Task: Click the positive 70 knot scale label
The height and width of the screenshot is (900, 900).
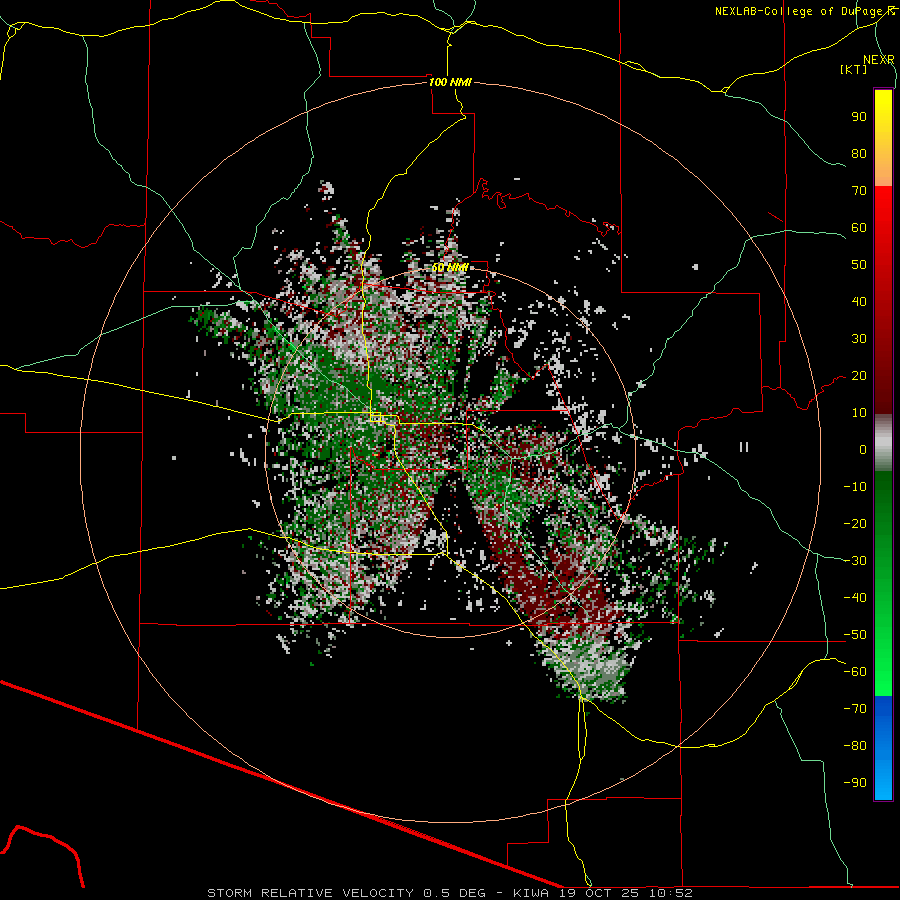Action: tap(859, 191)
